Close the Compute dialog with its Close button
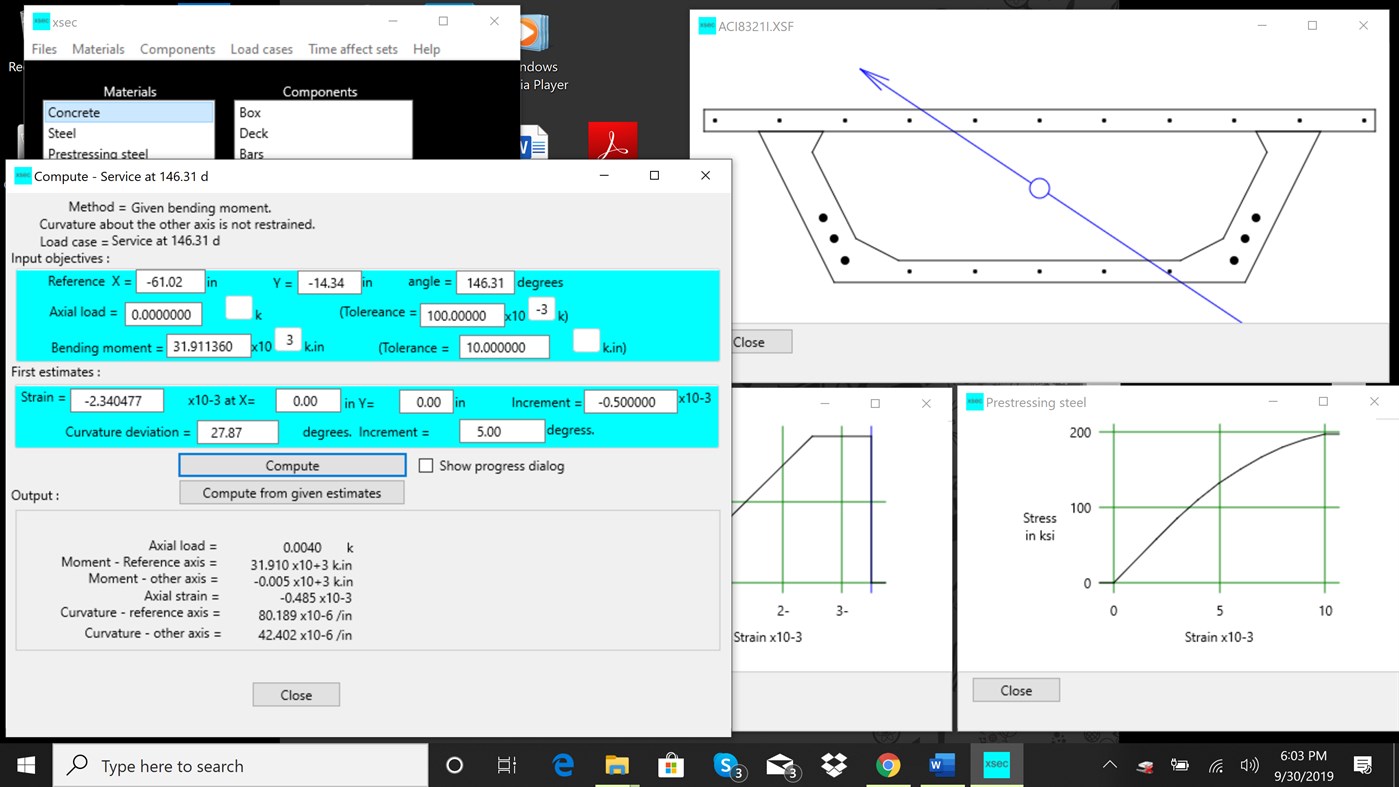 click(x=295, y=693)
